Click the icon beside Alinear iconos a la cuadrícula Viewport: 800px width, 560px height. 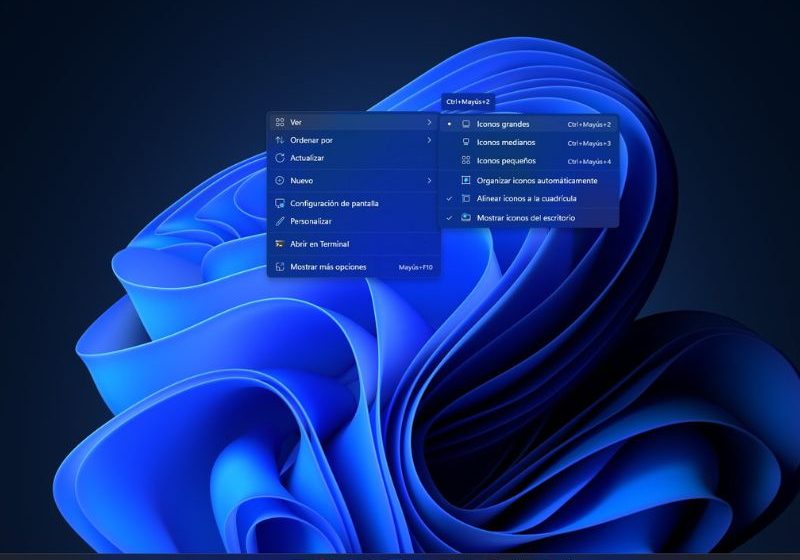[466, 198]
